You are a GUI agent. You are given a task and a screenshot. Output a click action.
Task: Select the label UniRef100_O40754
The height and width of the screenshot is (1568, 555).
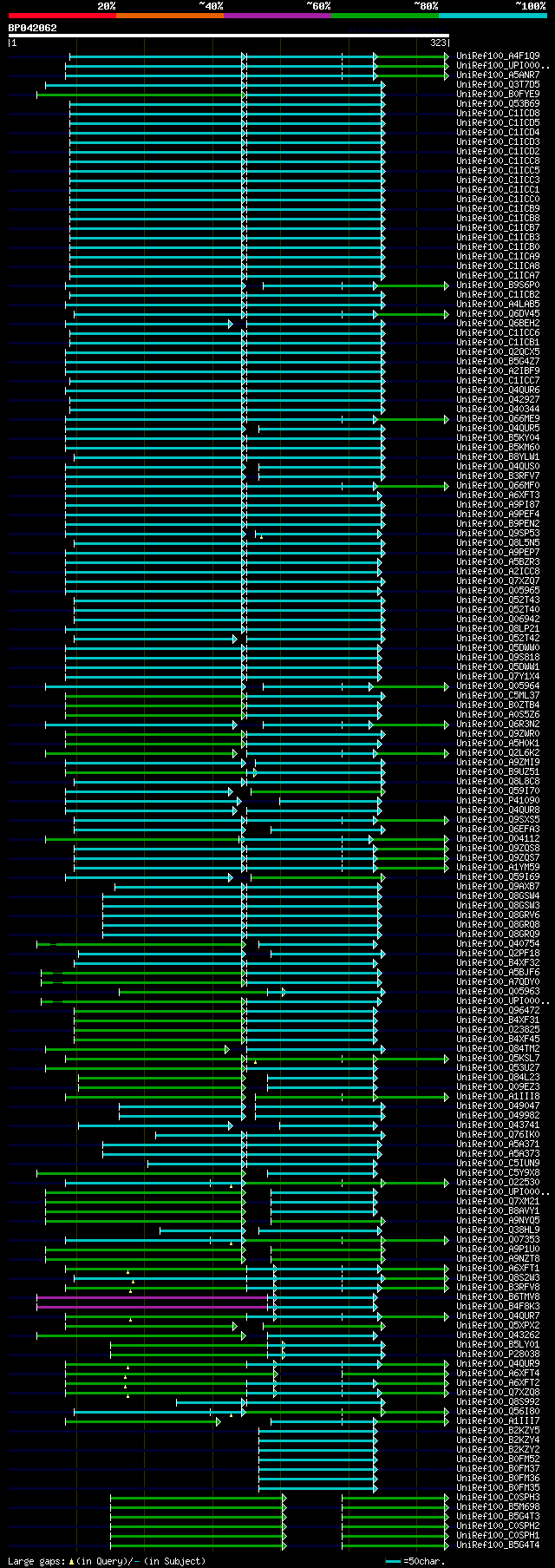pos(498,944)
